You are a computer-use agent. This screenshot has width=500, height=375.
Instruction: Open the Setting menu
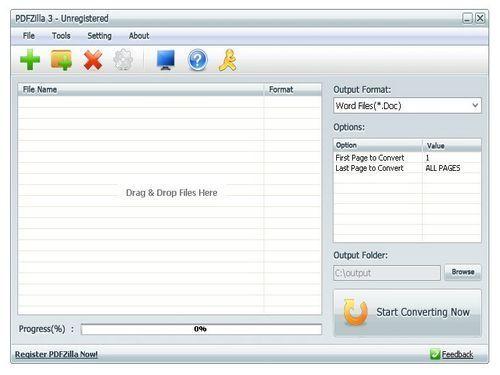point(99,36)
